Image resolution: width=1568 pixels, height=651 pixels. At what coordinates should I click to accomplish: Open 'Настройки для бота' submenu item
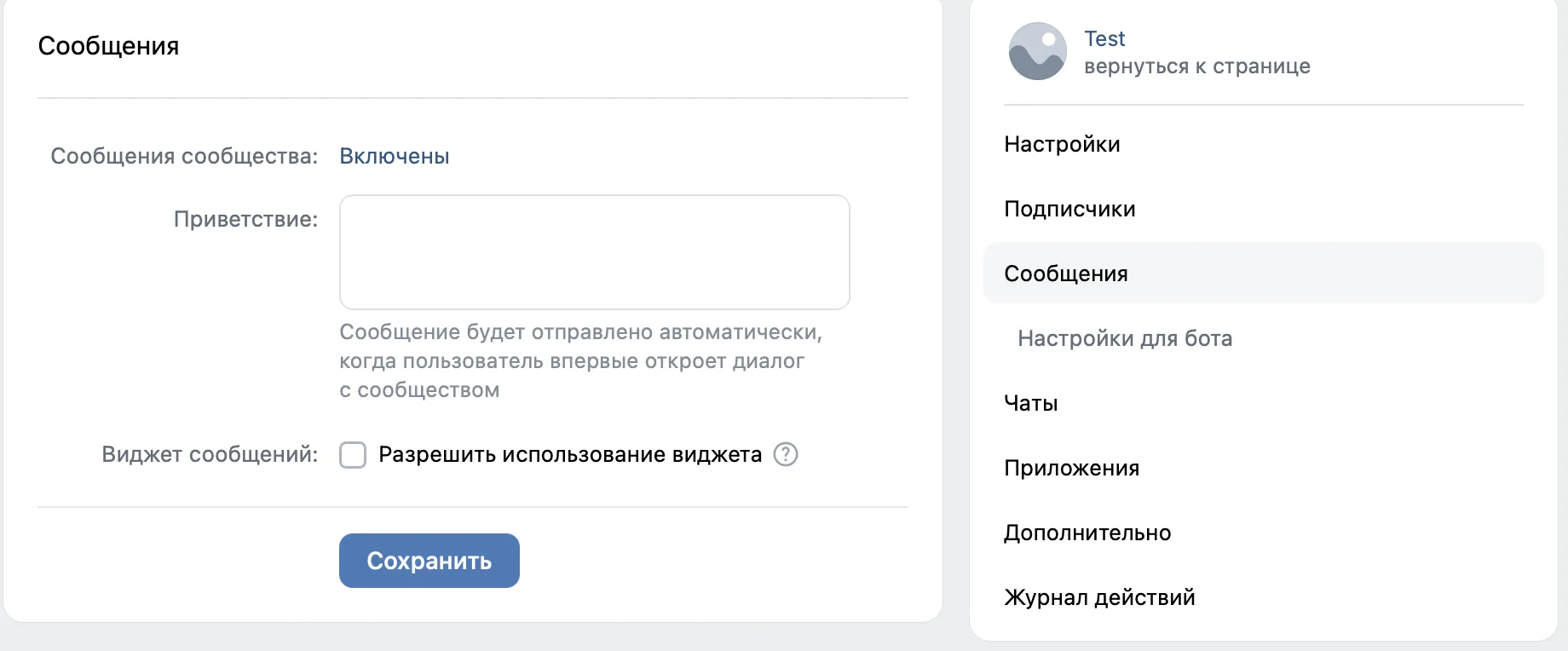[1125, 338]
